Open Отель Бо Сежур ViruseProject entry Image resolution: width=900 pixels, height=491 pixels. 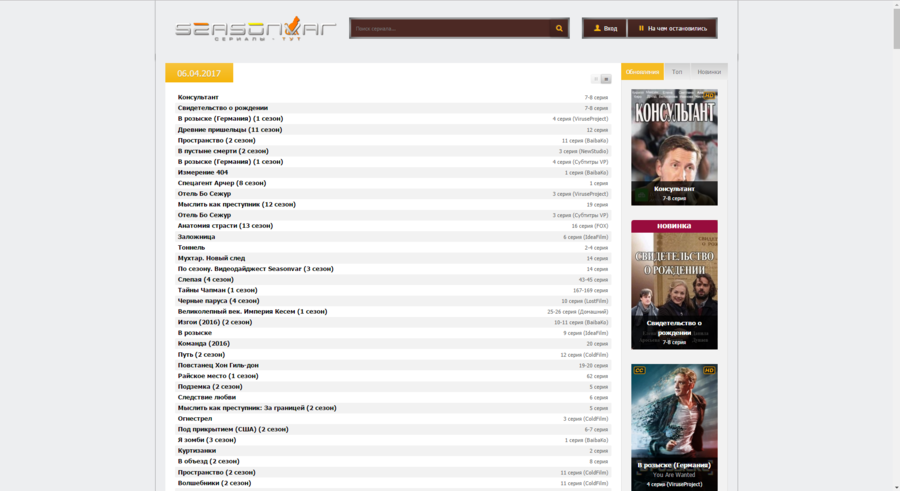pyautogui.click(x=393, y=194)
